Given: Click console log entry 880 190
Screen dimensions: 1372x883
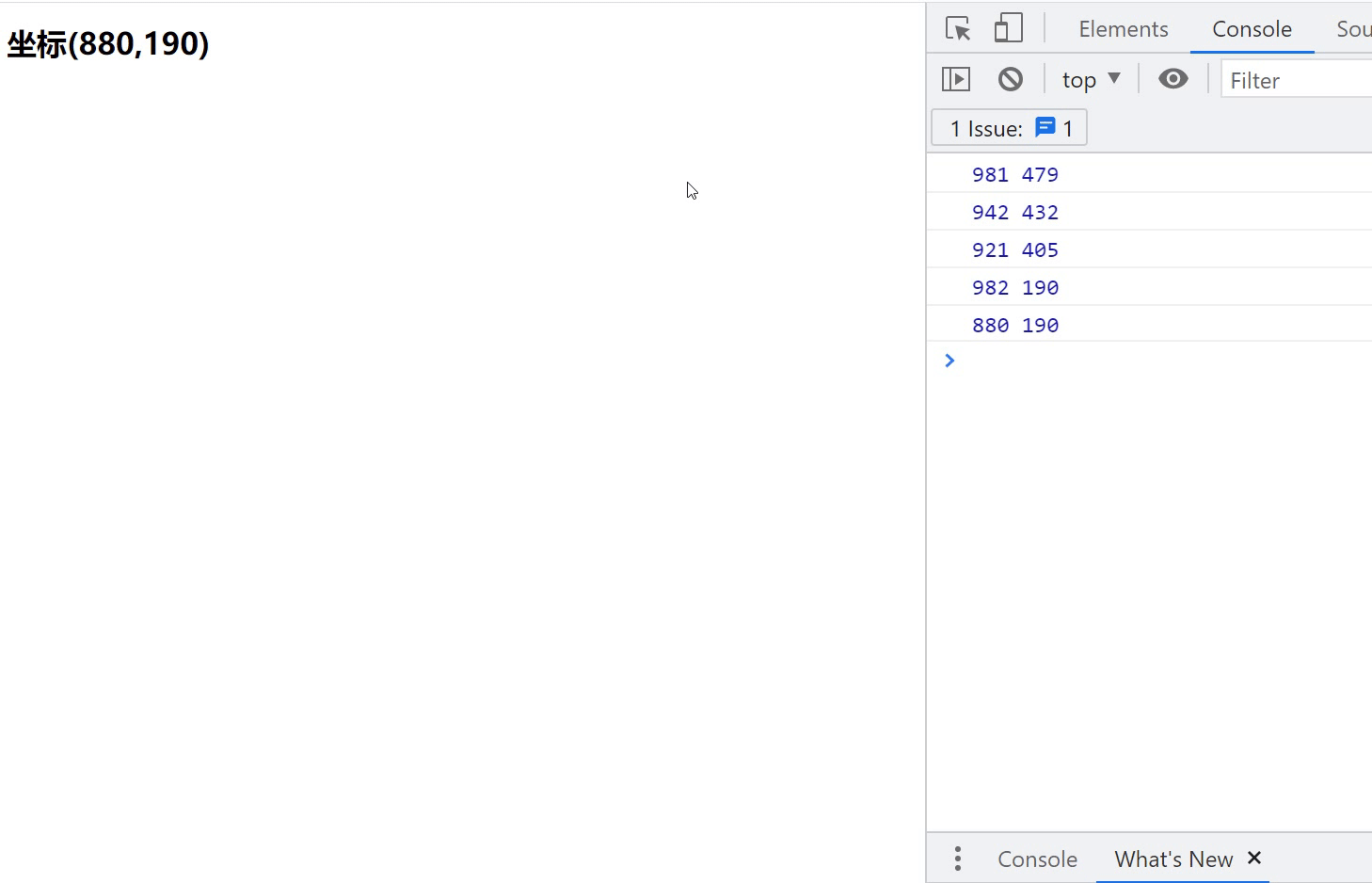Looking at the screenshot, I should [1015, 325].
